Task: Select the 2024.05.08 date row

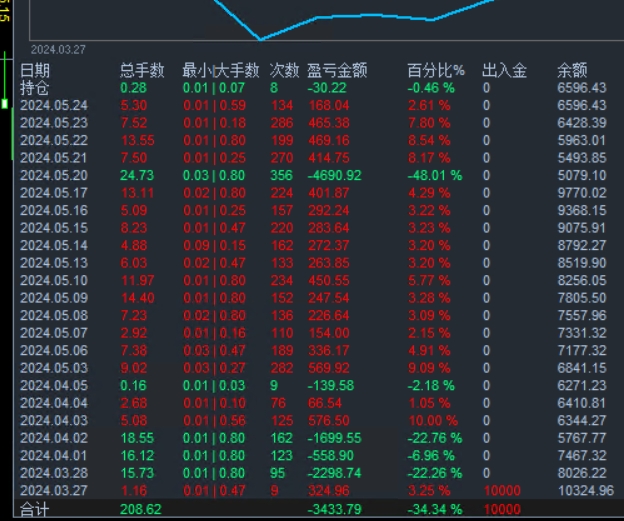Action: [54, 316]
